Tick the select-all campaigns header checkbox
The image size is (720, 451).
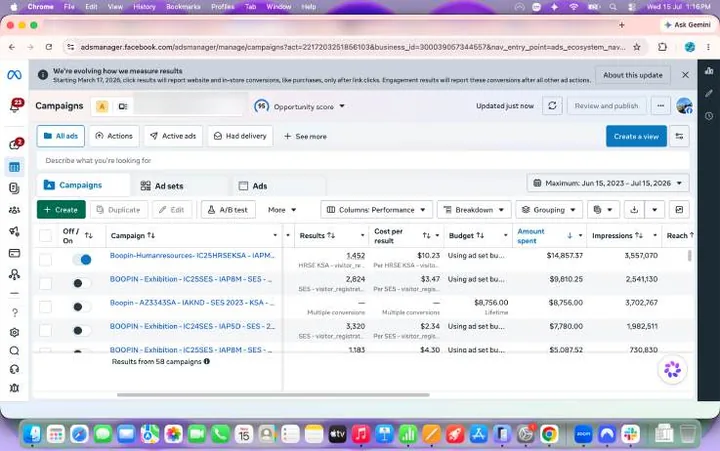click(45, 236)
